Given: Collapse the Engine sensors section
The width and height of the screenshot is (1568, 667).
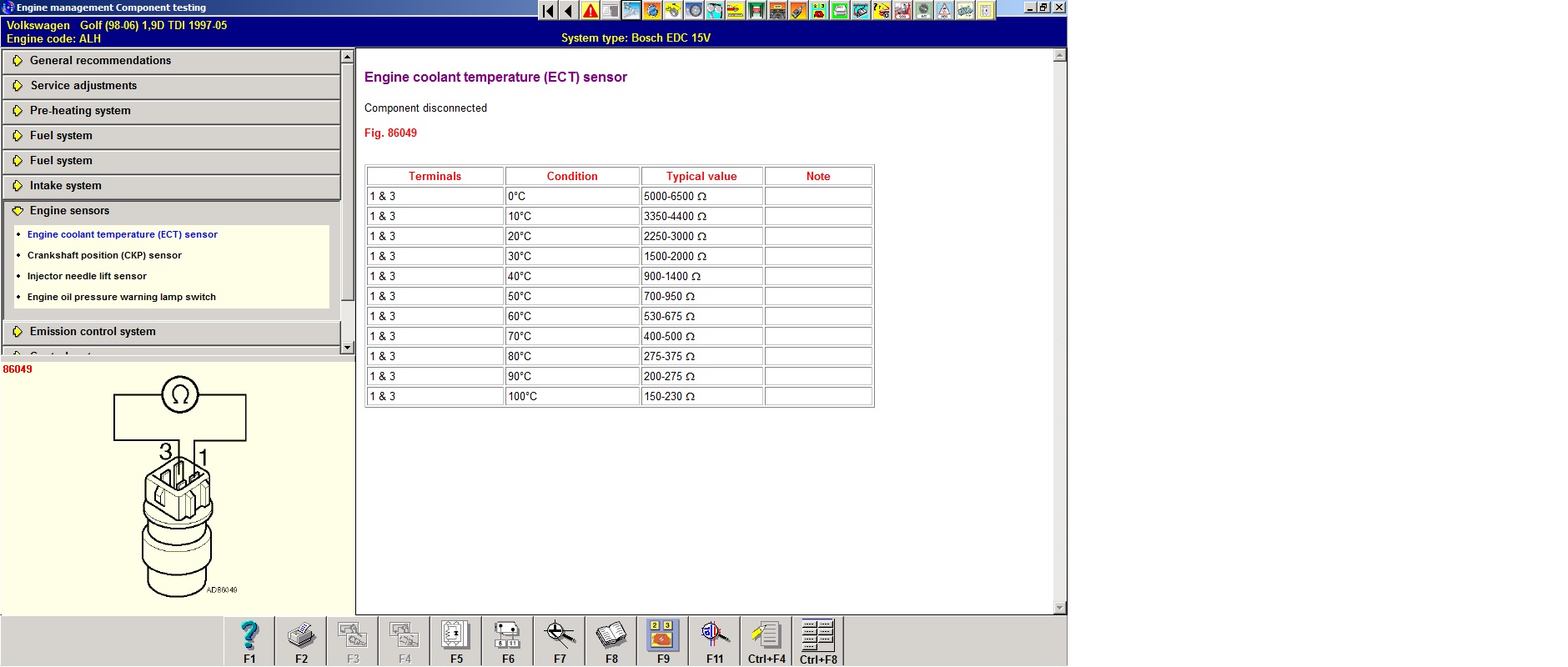Looking at the screenshot, I should [x=69, y=211].
